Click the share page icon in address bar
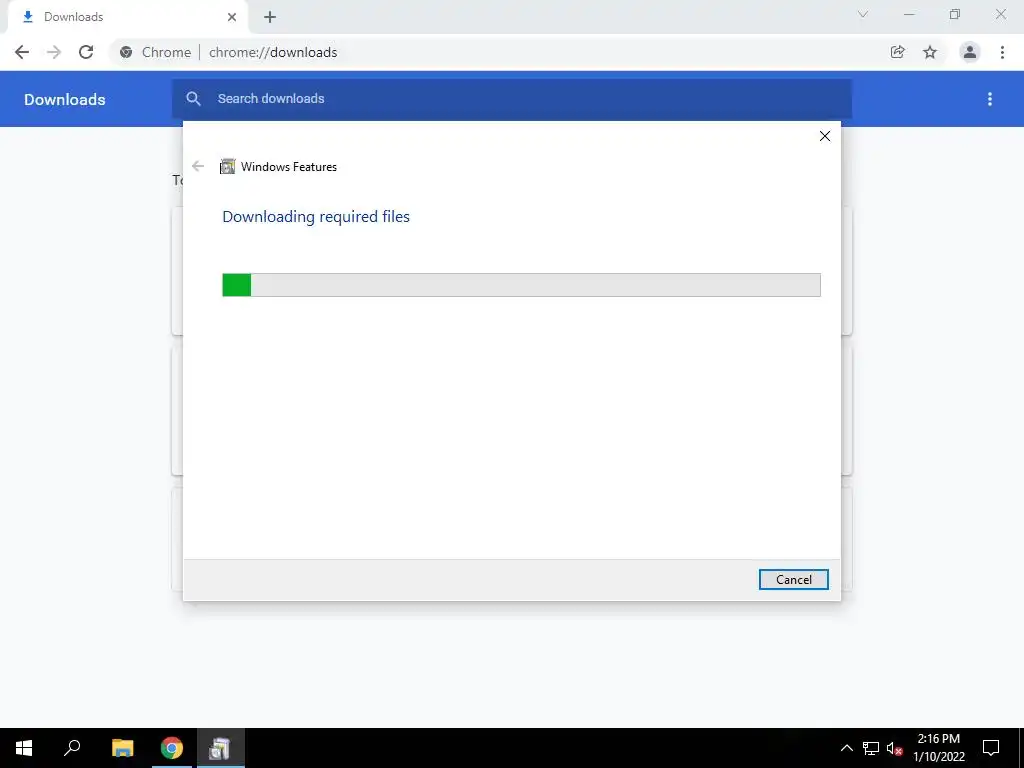Image resolution: width=1024 pixels, height=768 pixels. click(x=897, y=52)
